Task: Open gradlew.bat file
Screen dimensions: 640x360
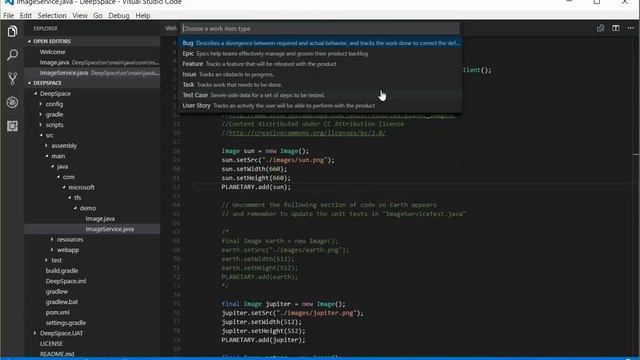Action: coord(62,302)
